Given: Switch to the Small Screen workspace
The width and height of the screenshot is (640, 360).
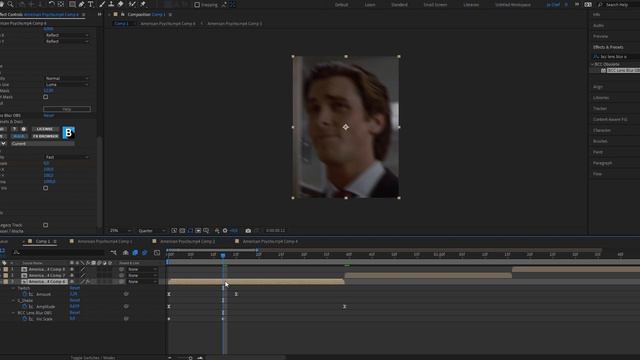Looking at the screenshot, I should 435,5.
